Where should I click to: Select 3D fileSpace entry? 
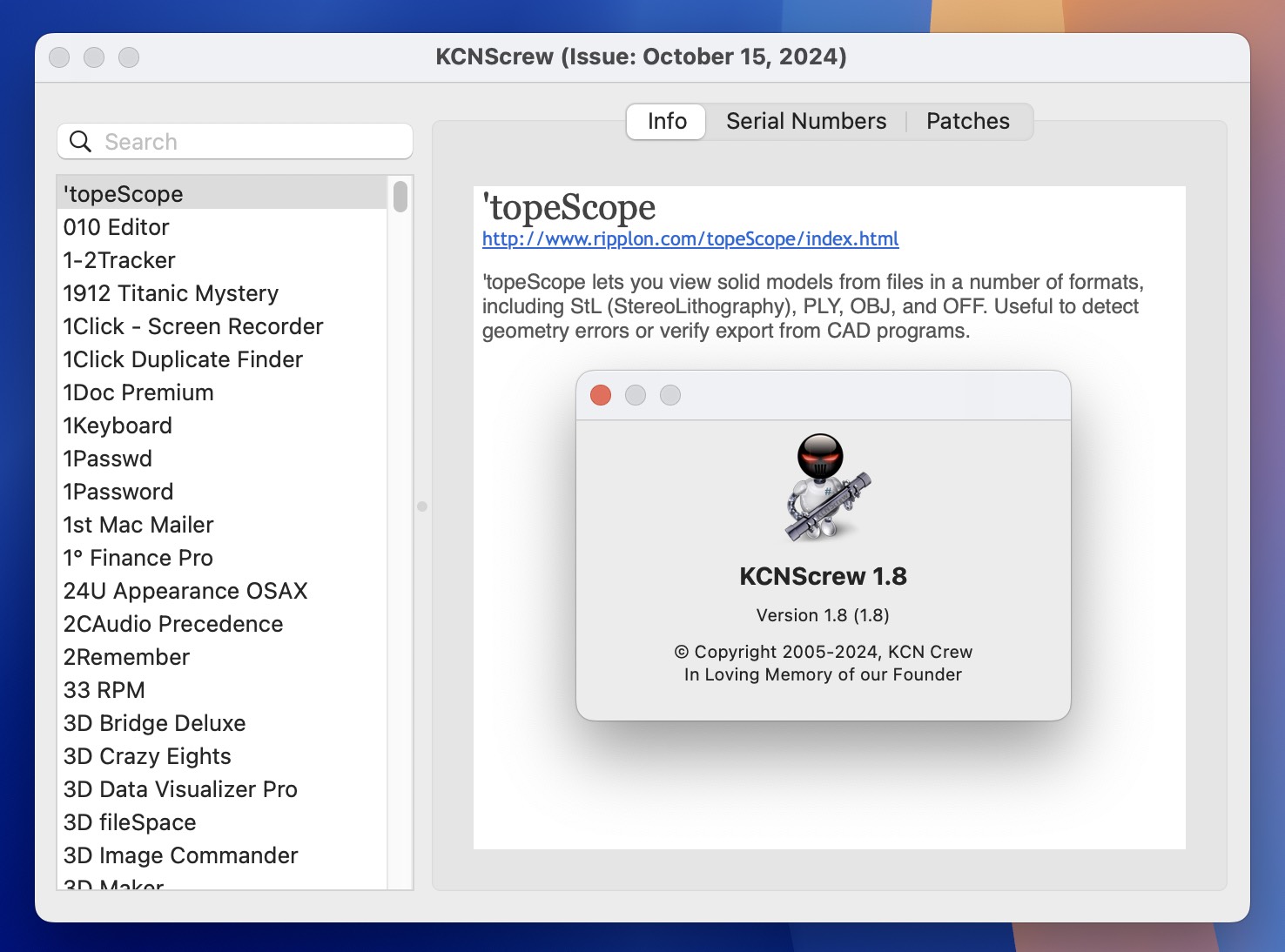point(222,821)
